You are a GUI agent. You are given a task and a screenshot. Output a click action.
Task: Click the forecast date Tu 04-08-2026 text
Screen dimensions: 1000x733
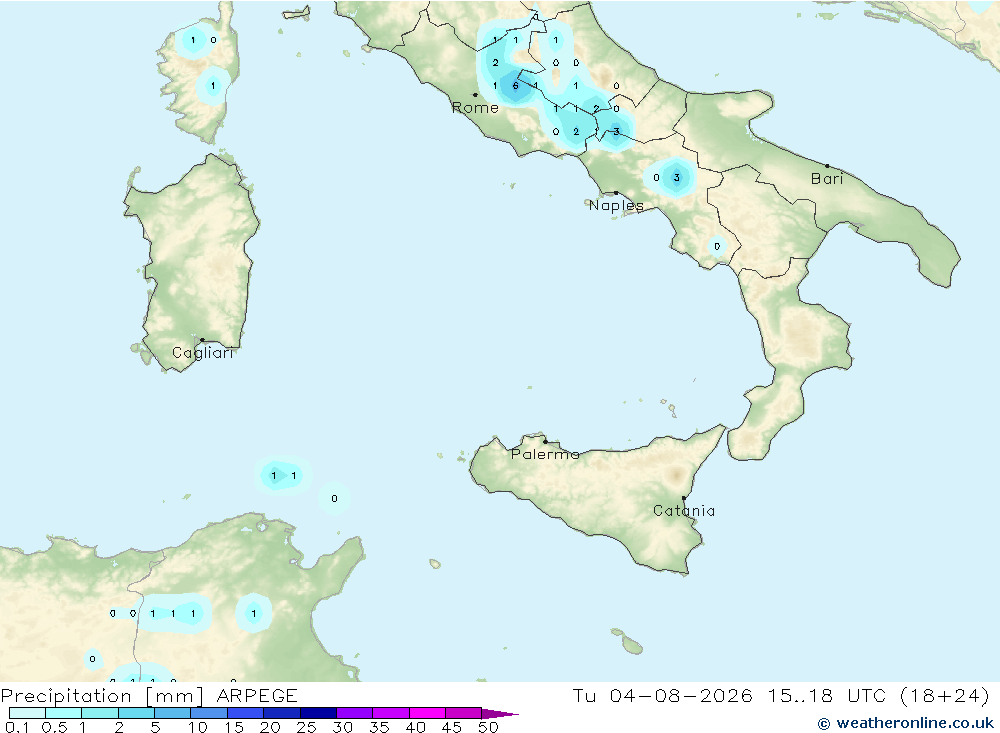click(x=662, y=696)
